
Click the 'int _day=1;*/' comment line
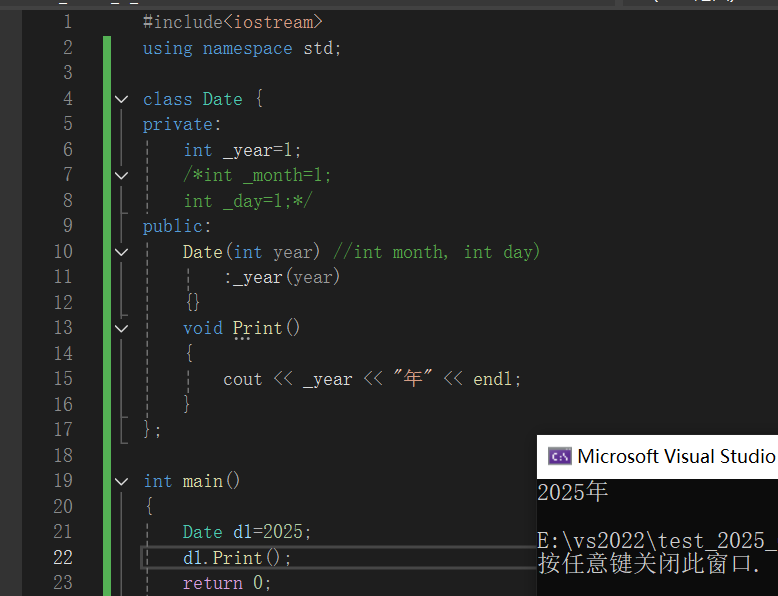(248, 201)
